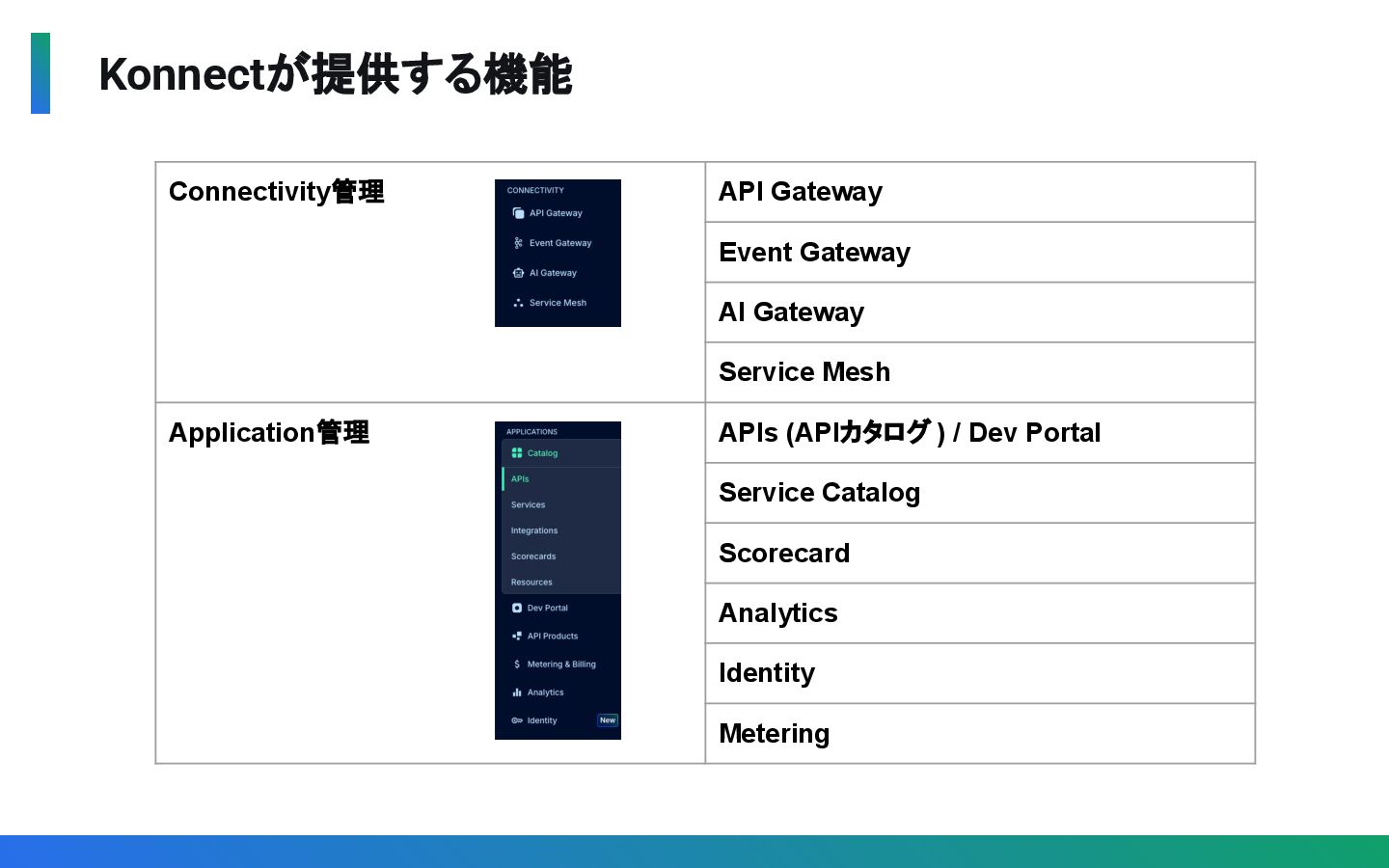Screen dimensions: 1389x868
Task: Click the Identity key icon
Action: pos(517,720)
